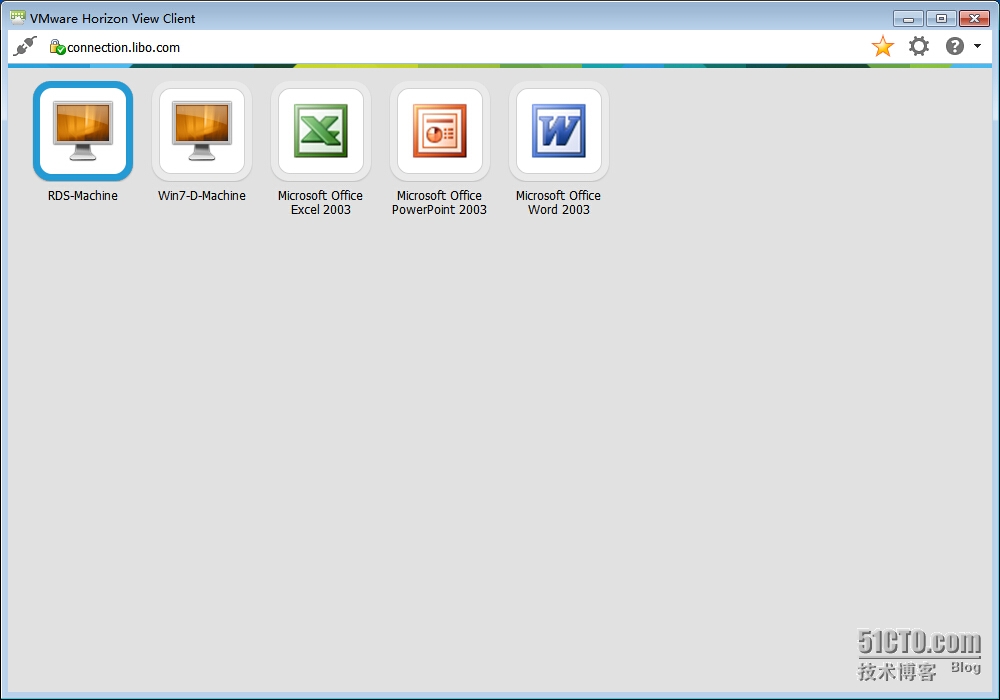Maximize the Horizon View Client window
Viewport: 1000px width, 700px height.
(x=941, y=19)
